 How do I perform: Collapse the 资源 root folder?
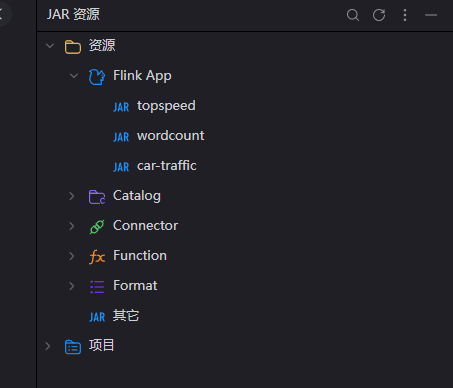(x=50, y=46)
